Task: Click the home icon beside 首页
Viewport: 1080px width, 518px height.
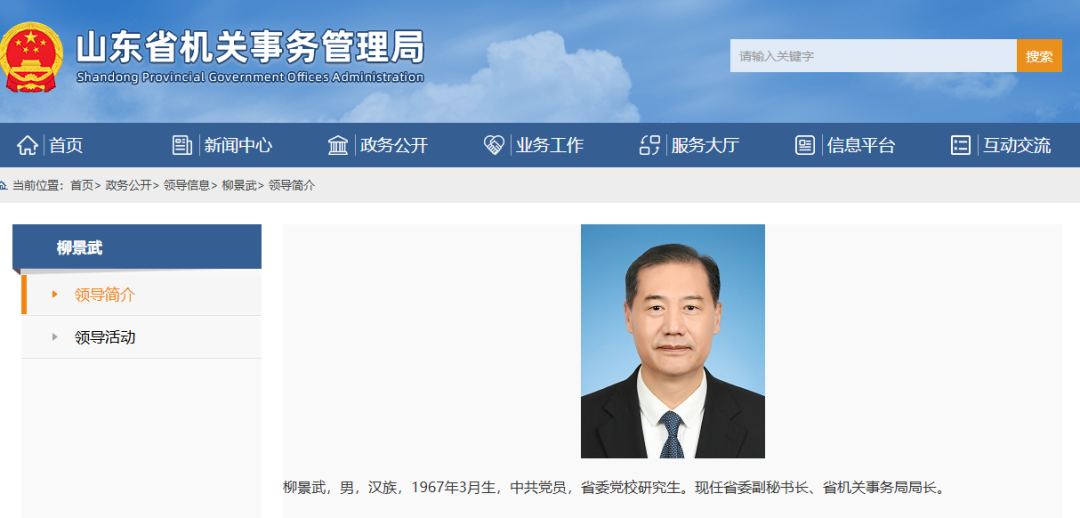Action: tap(28, 145)
